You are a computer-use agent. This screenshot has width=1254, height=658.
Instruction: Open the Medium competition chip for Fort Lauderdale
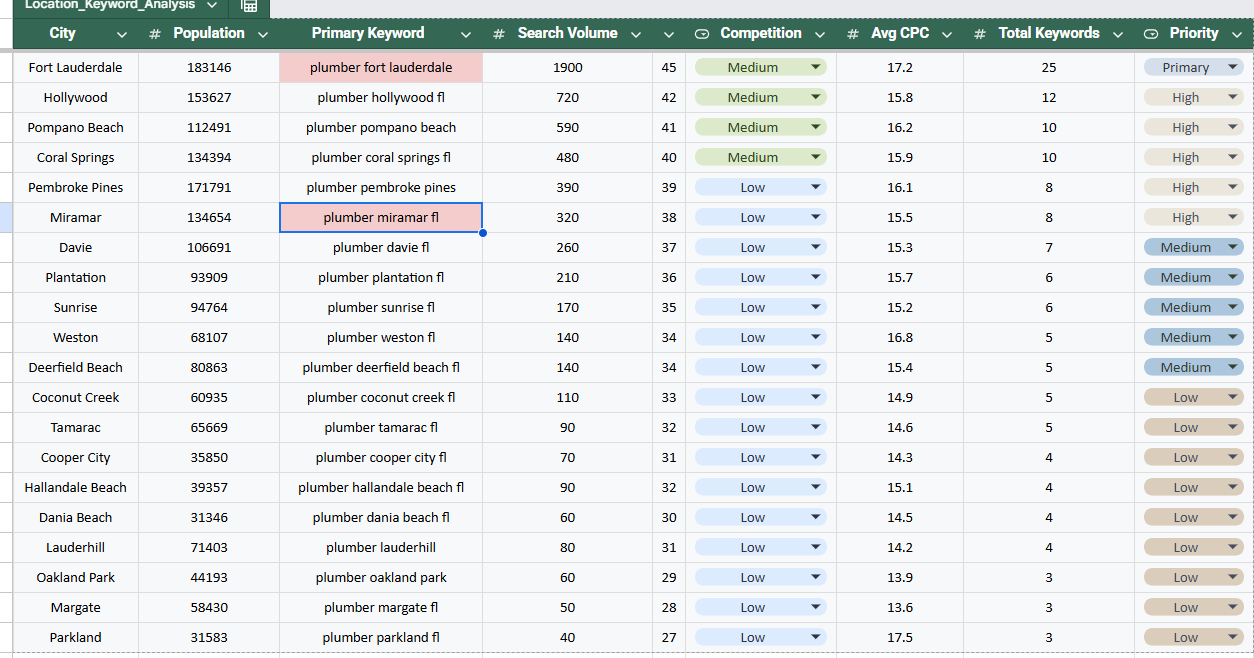pyautogui.click(x=761, y=67)
